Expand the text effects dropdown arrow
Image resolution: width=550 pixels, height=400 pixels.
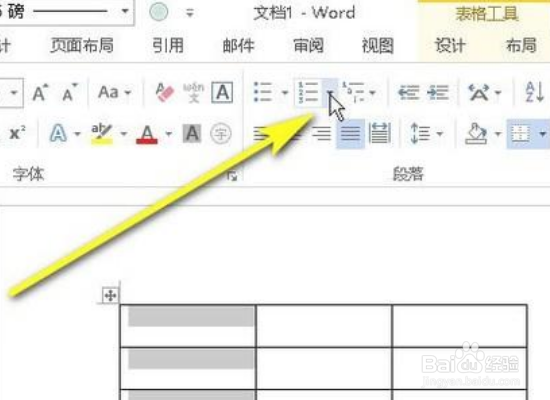77,134
